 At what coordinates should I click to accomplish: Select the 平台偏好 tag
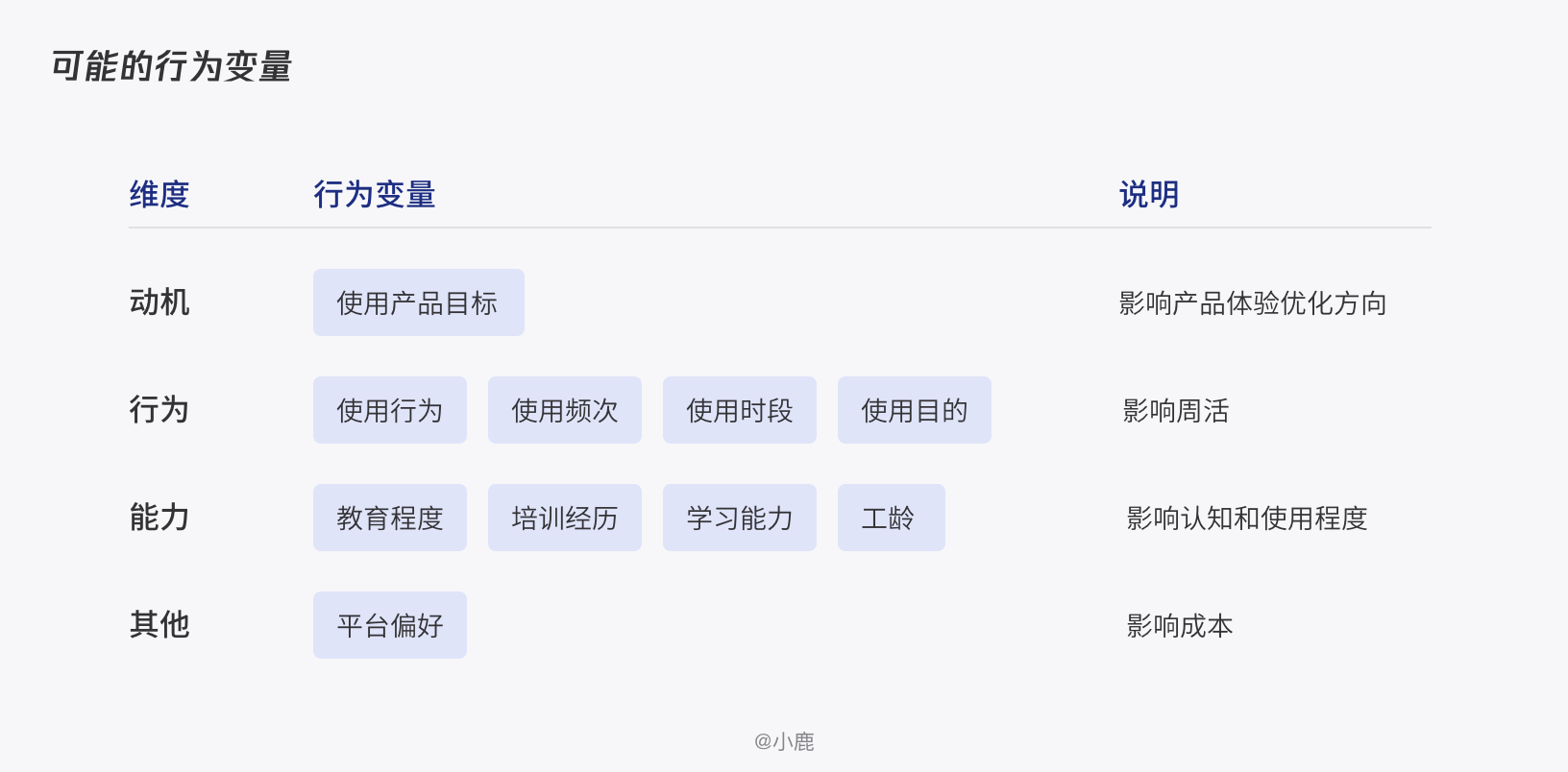[x=389, y=625]
